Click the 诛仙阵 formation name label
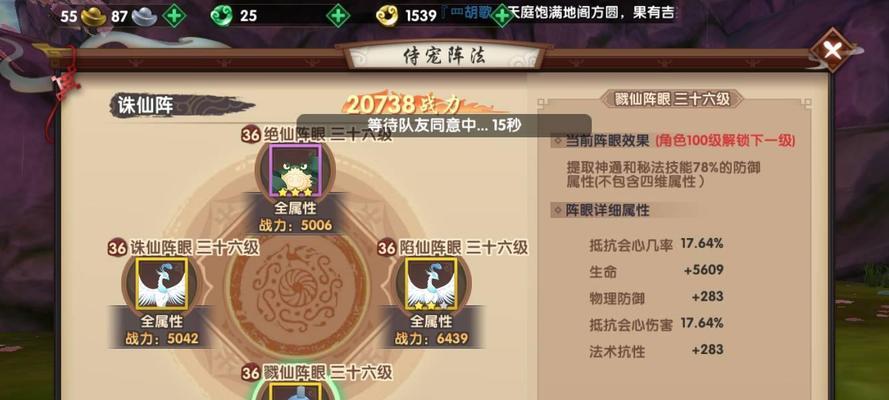This screenshot has height=400, width=889. point(146,105)
